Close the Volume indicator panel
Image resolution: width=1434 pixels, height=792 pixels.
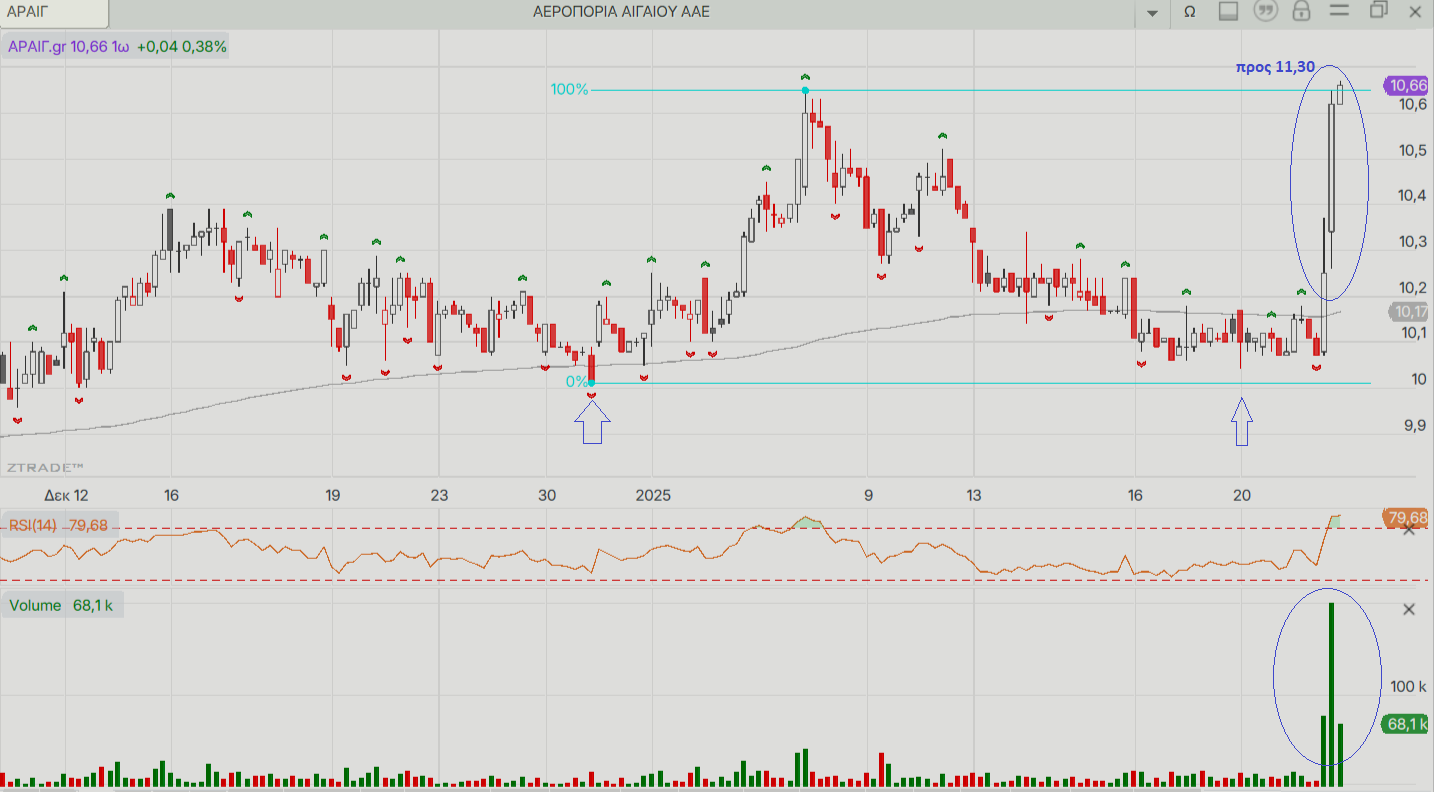click(x=1409, y=609)
